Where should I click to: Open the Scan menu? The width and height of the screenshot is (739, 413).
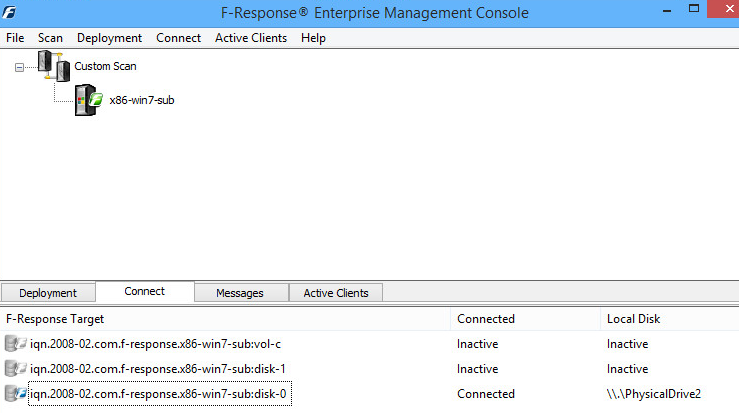[x=50, y=38]
